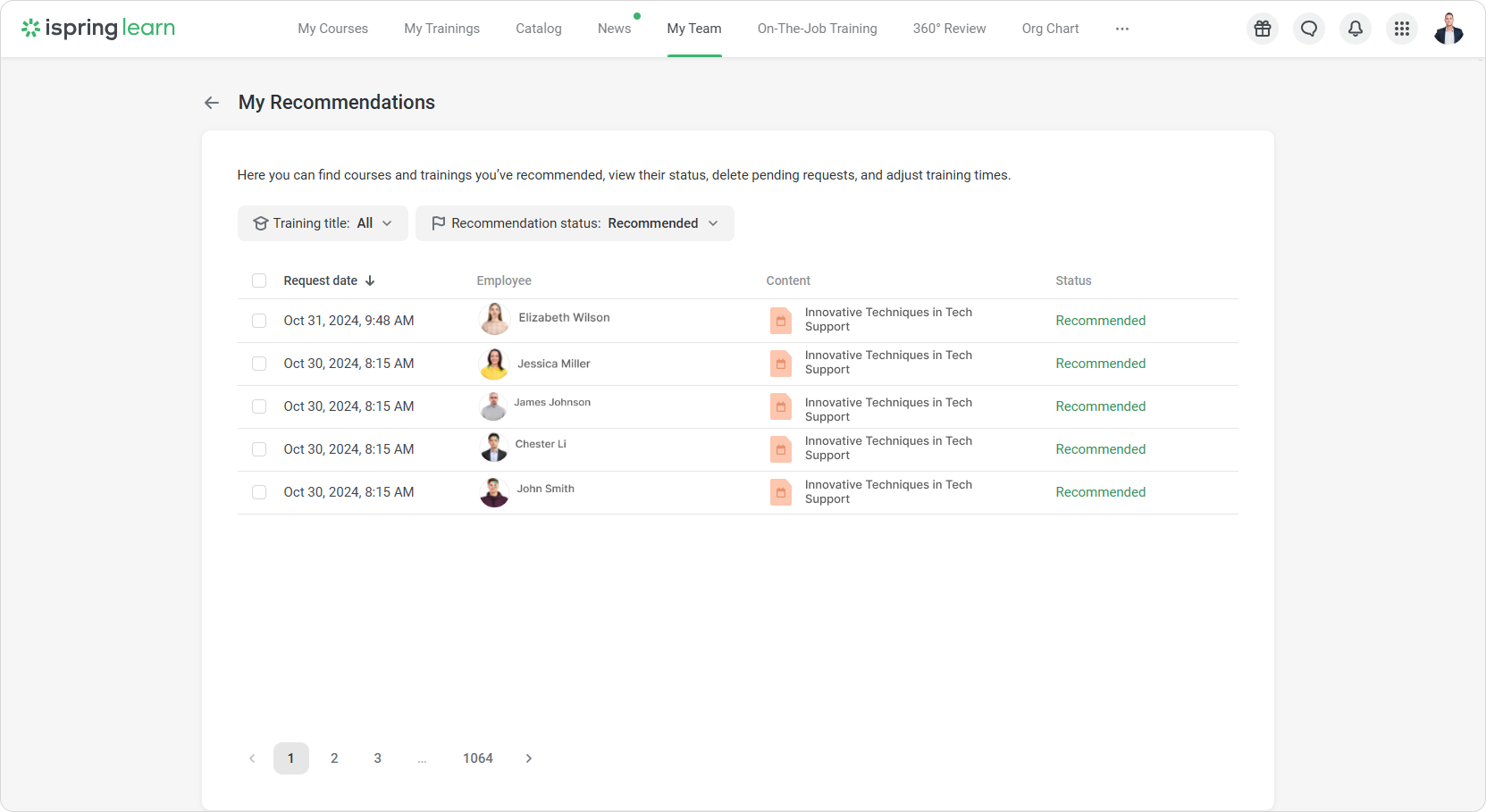This screenshot has height=812, width=1486.
Task: Click Recommended status on James Johnson's row
Action: point(1100,406)
